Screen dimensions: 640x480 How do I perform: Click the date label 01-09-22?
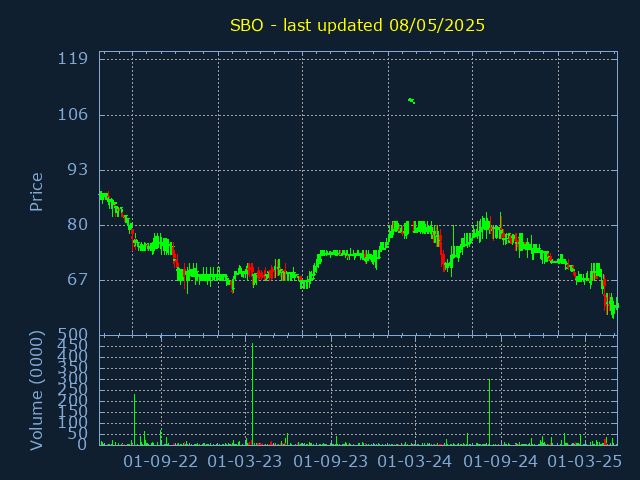click(161, 462)
